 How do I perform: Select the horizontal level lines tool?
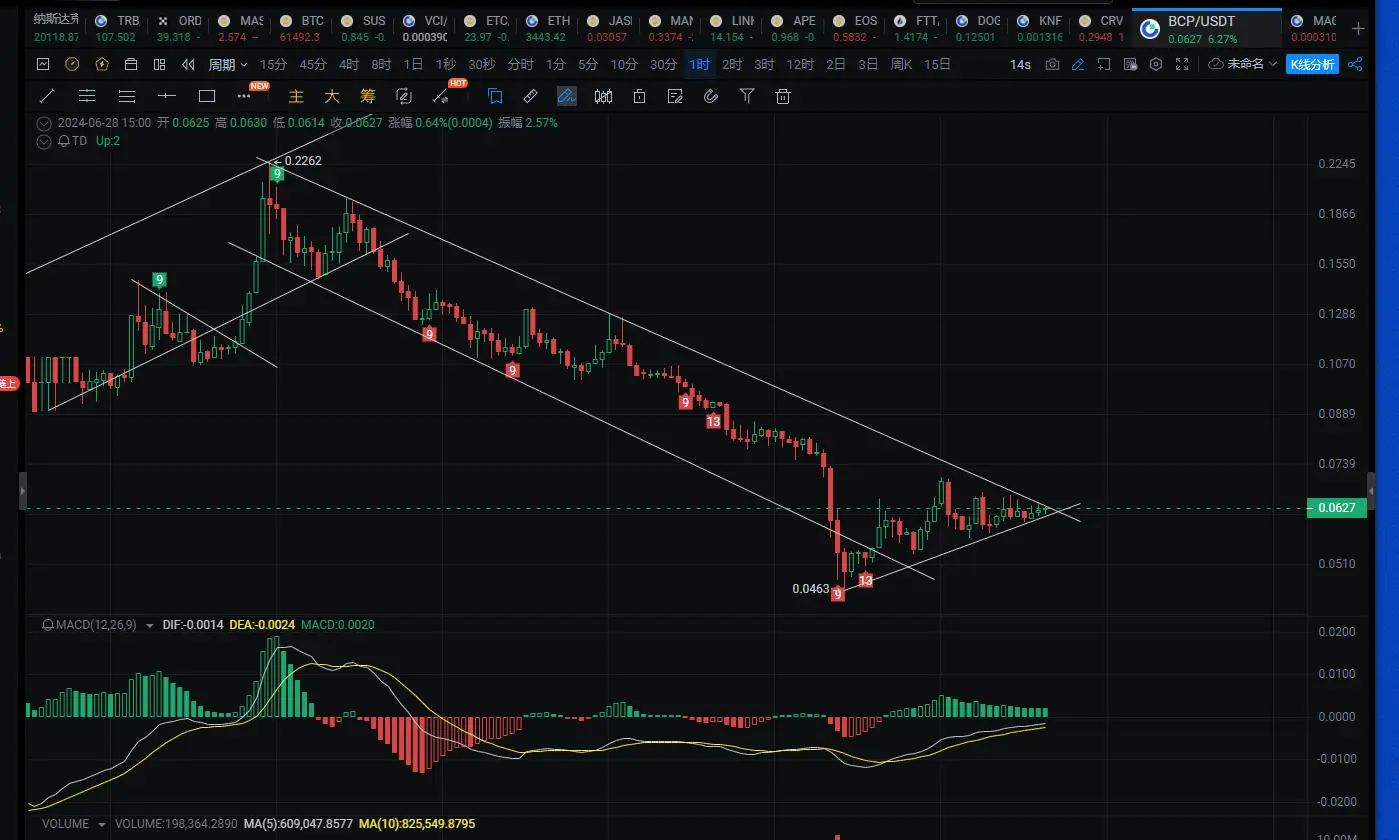click(x=87, y=96)
